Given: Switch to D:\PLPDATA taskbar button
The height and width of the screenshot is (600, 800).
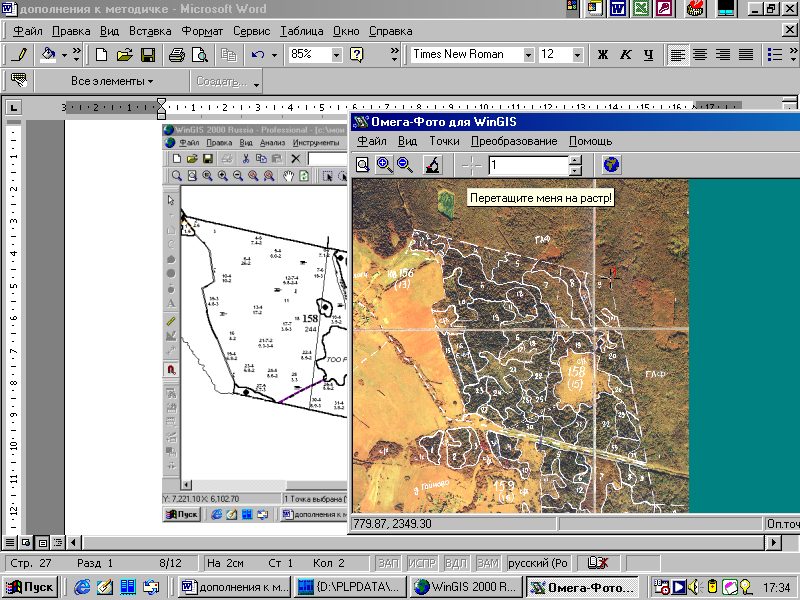Looking at the screenshot, I should [351, 587].
